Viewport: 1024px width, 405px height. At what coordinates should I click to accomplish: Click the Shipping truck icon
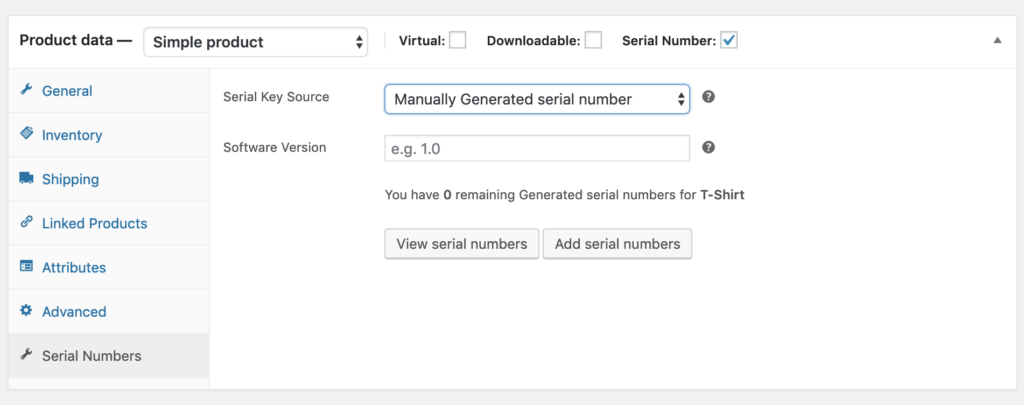[x=26, y=178]
